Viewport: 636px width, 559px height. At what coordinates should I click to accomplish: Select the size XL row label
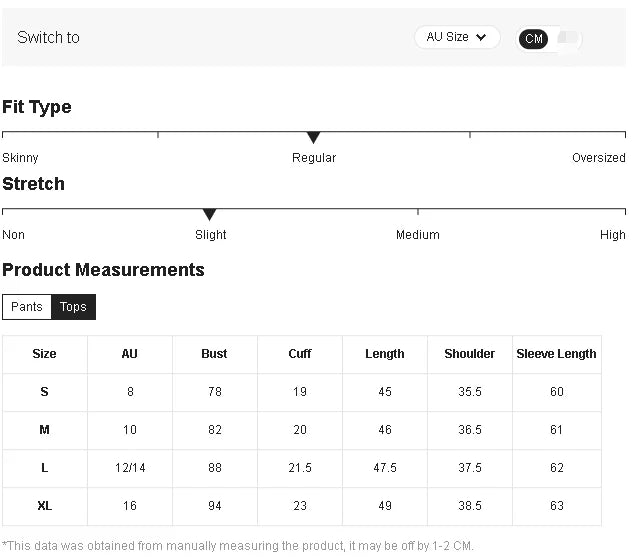point(44,506)
